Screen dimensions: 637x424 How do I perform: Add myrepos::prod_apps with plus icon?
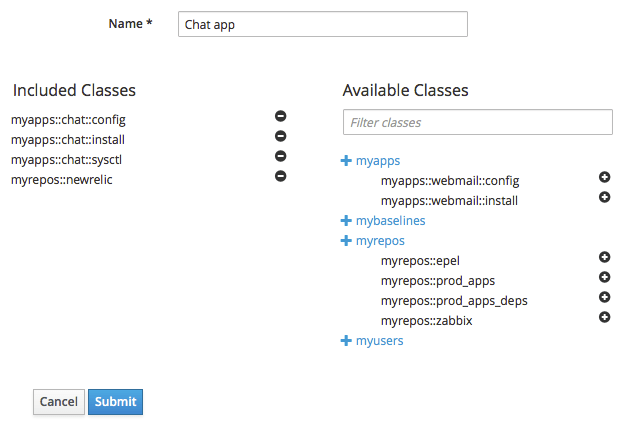pyautogui.click(x=604, y=277)
